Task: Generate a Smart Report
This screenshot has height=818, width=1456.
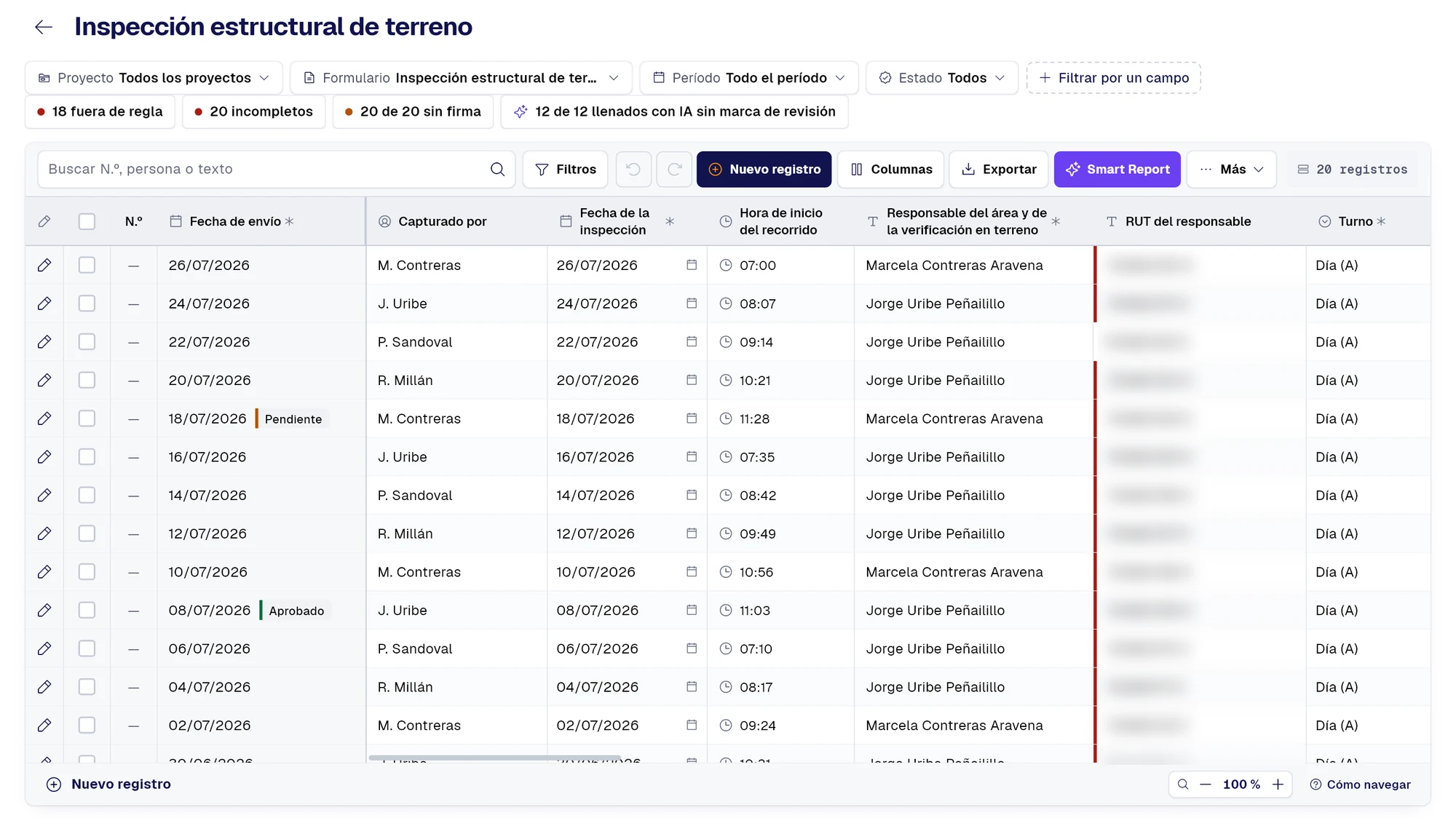Action: (x=1117, y=170)
